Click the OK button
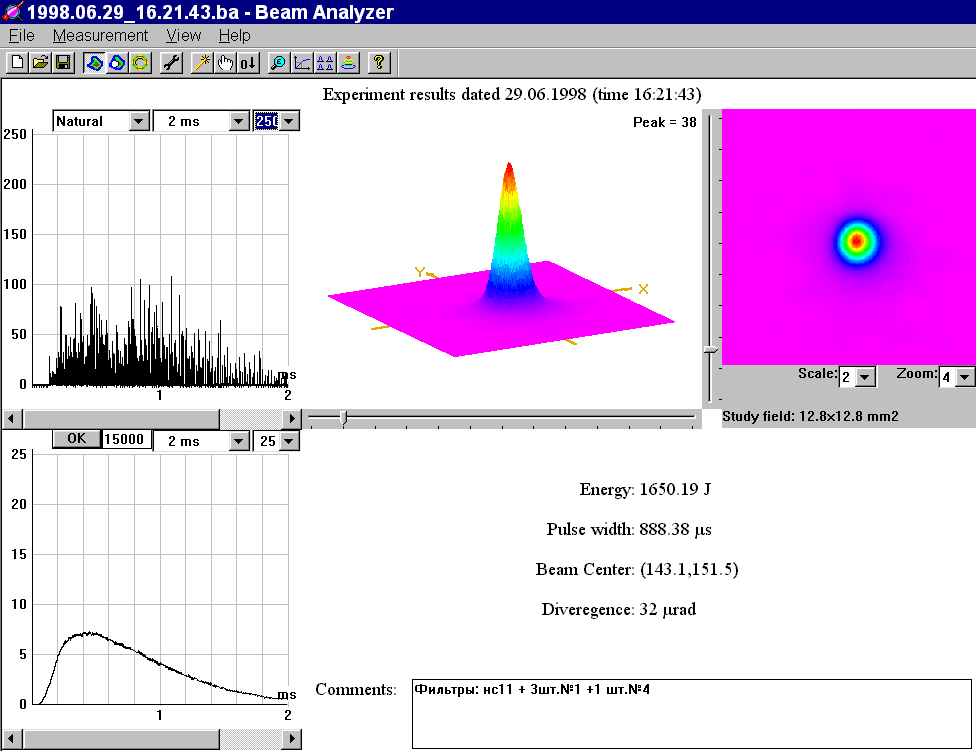Screen dimensions: 976x751 76,439
